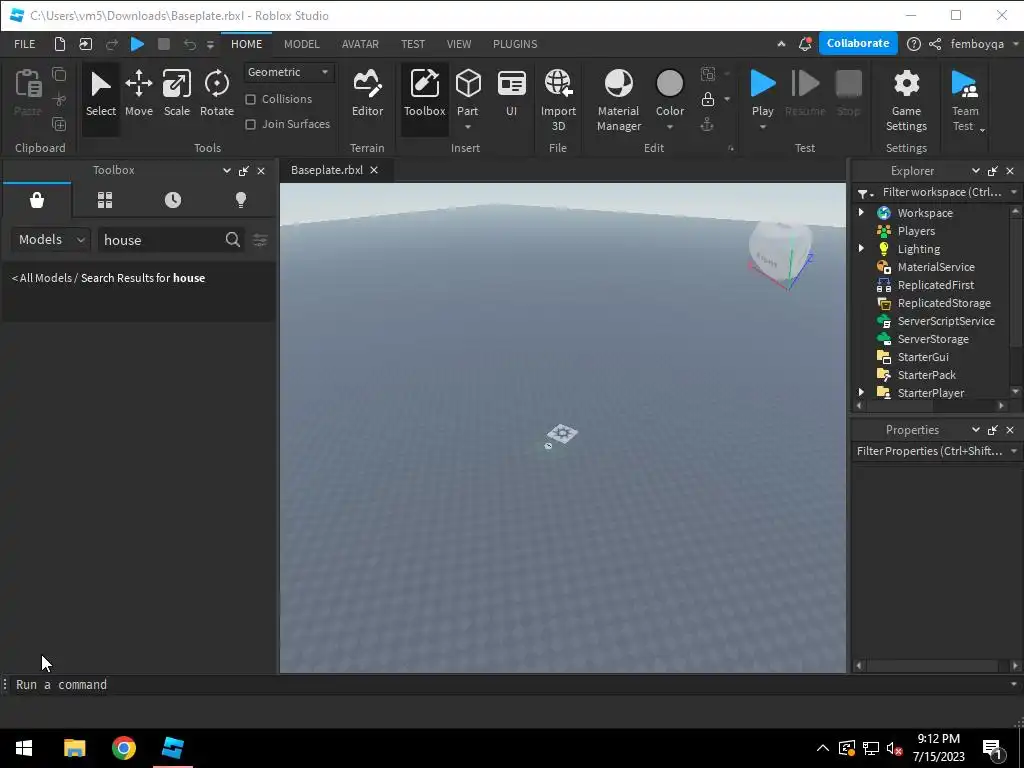Screen dimensions: 1024x768
Task: Open the Explorer panel options chevron
Action: pyautogui.click(x=976, y=170)
